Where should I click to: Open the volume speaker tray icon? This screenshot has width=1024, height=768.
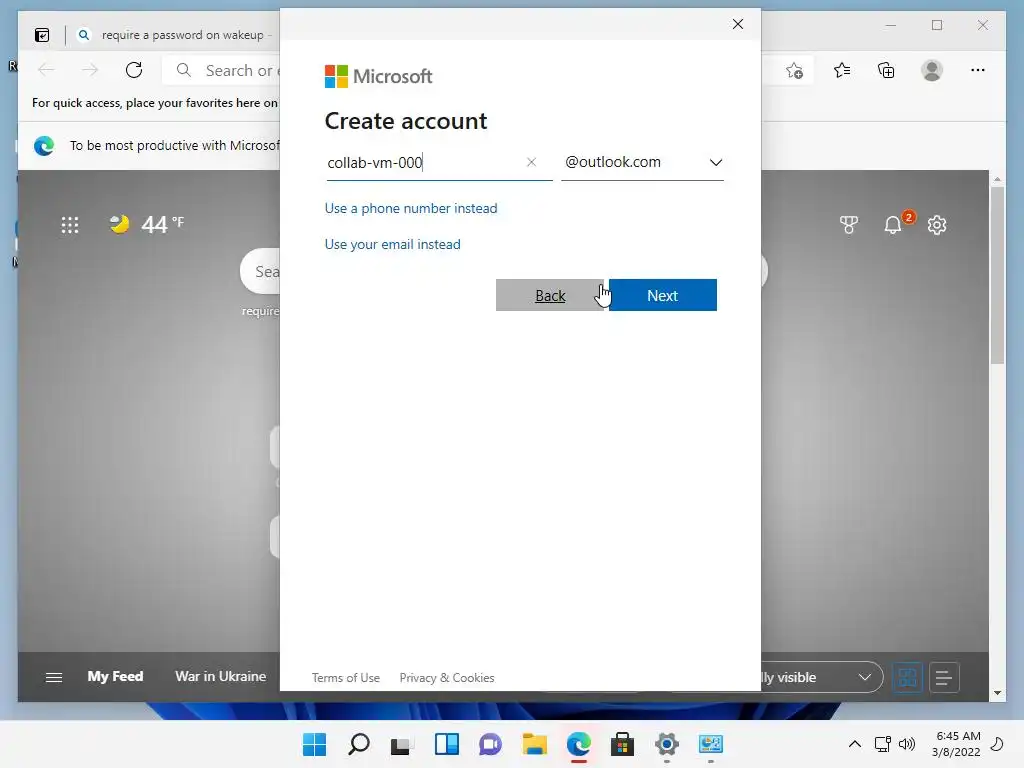tap(906, 744)
